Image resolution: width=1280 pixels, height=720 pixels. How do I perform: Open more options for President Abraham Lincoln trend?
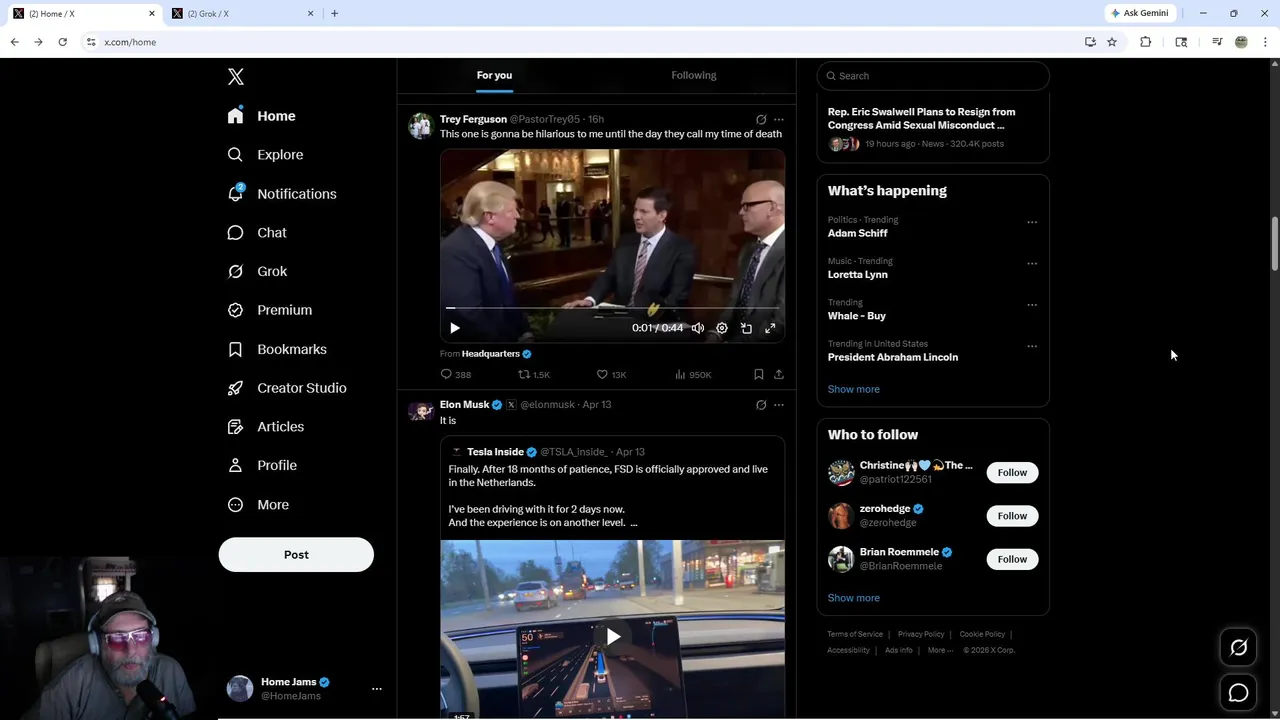pyautogui.click(x=1032, y=346)
